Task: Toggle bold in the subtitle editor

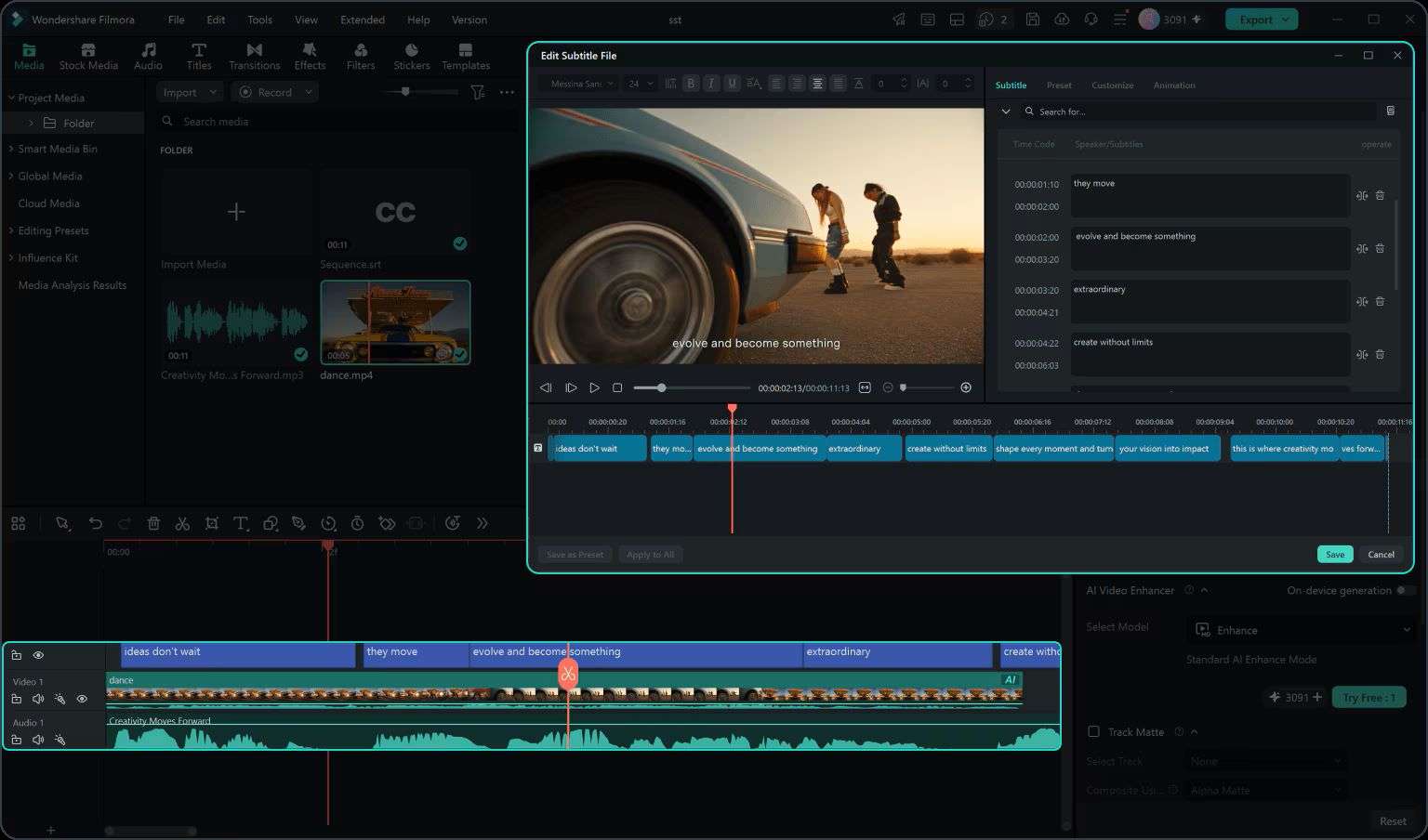Action: coord(691,84)
